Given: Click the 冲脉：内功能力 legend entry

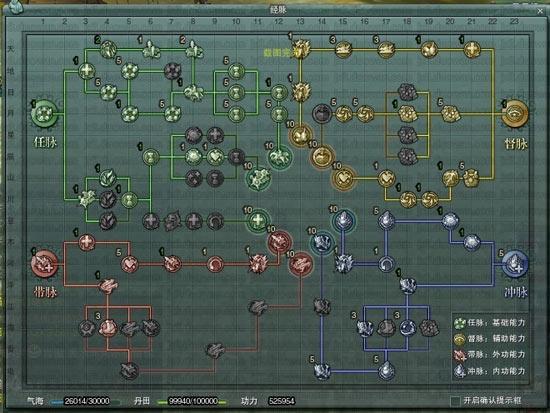Looking at the screenshot, I should click(490, 371).
